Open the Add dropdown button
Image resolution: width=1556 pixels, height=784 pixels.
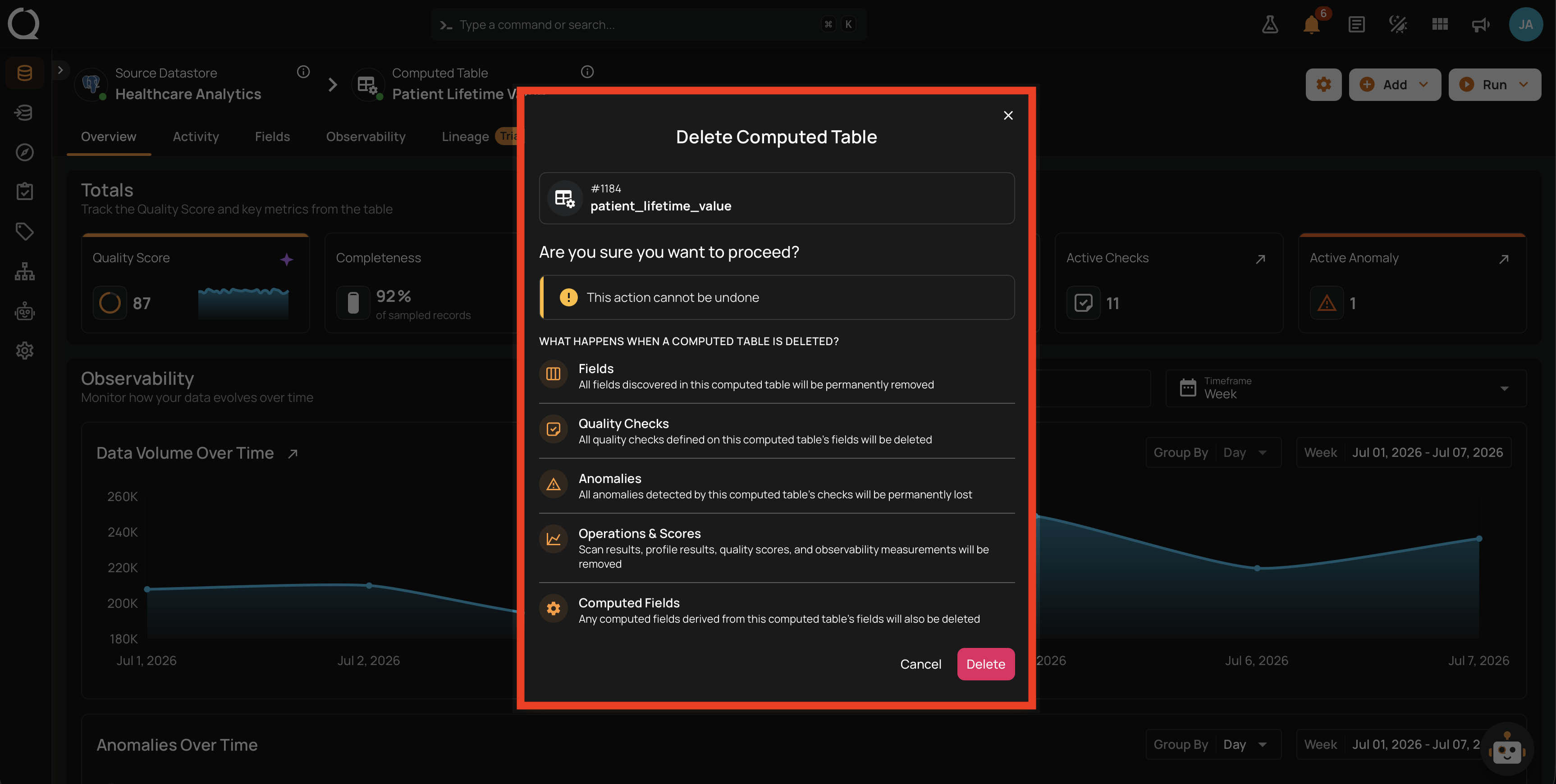[1395, 85]
